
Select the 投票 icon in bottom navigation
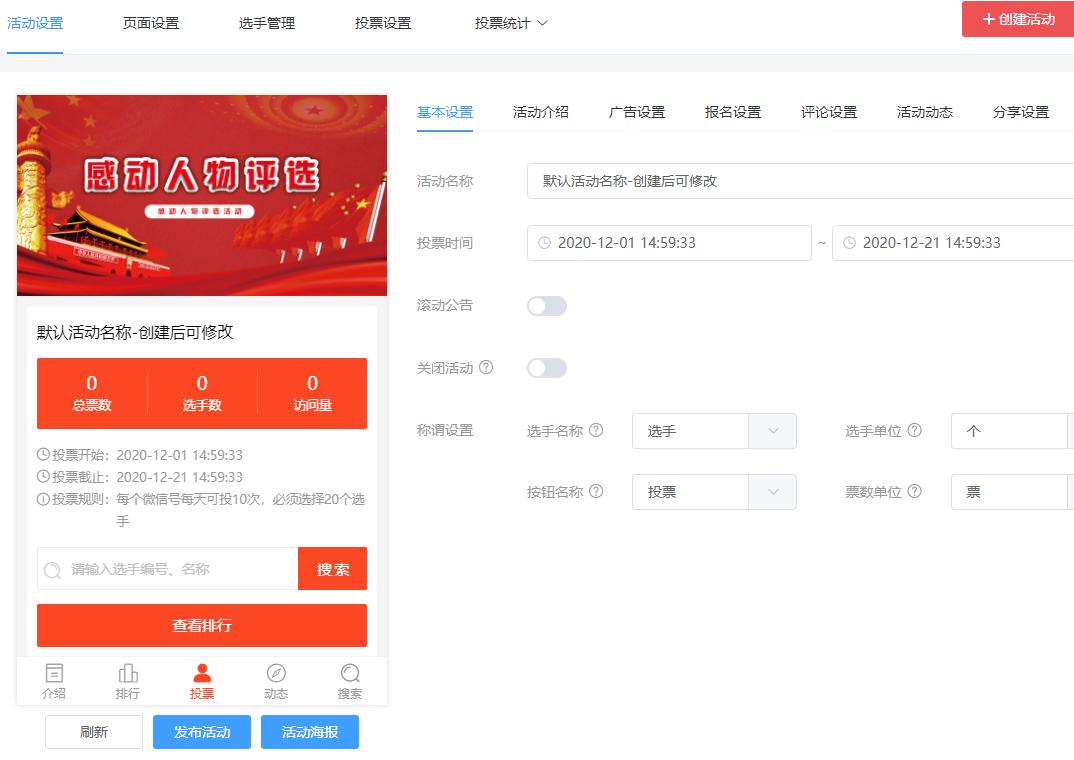pyautogui.click(x=201, y=671)
